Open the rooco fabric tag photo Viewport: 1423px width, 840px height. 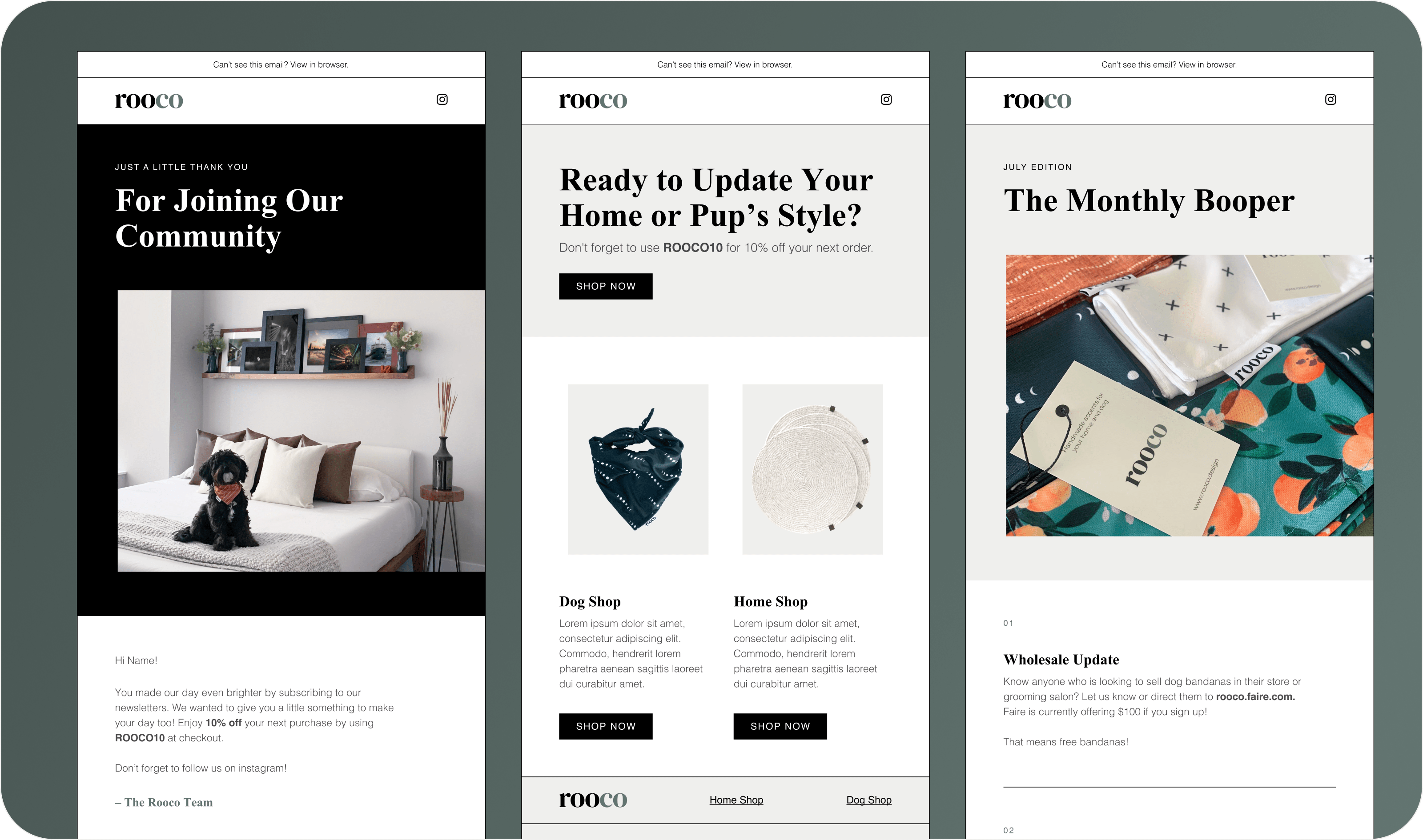tap(1189, 395)
